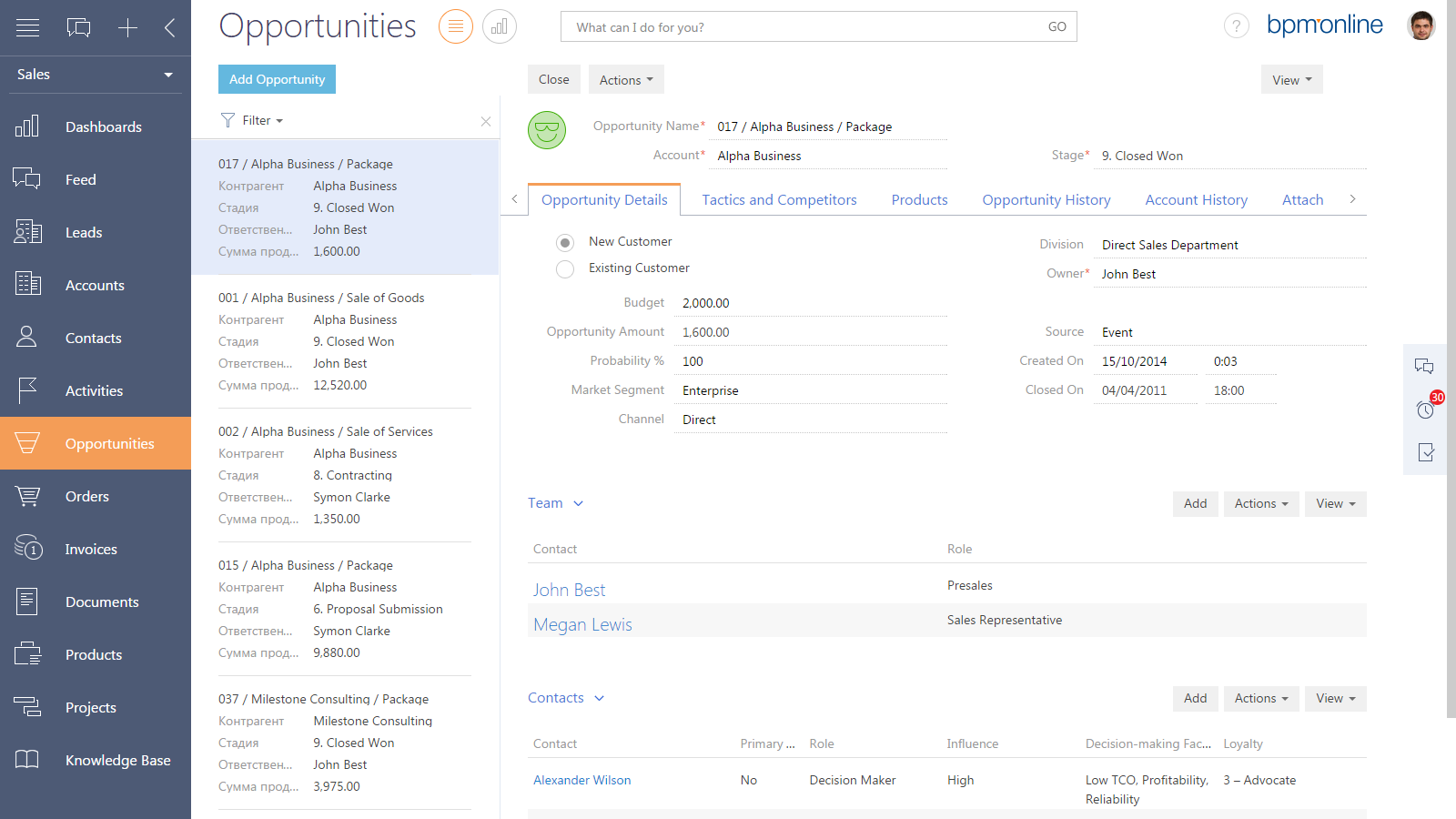Click the plus quick-add icon

pyautogui.click(x=127, y=28)
